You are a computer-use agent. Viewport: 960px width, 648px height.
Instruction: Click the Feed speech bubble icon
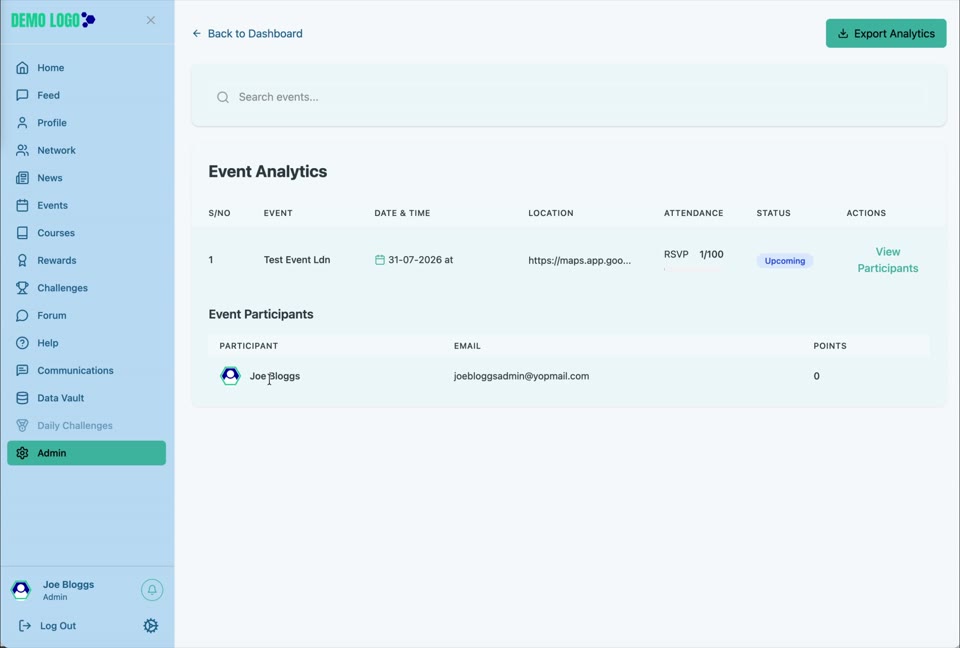pyautogui.click(x=22, y=95)
